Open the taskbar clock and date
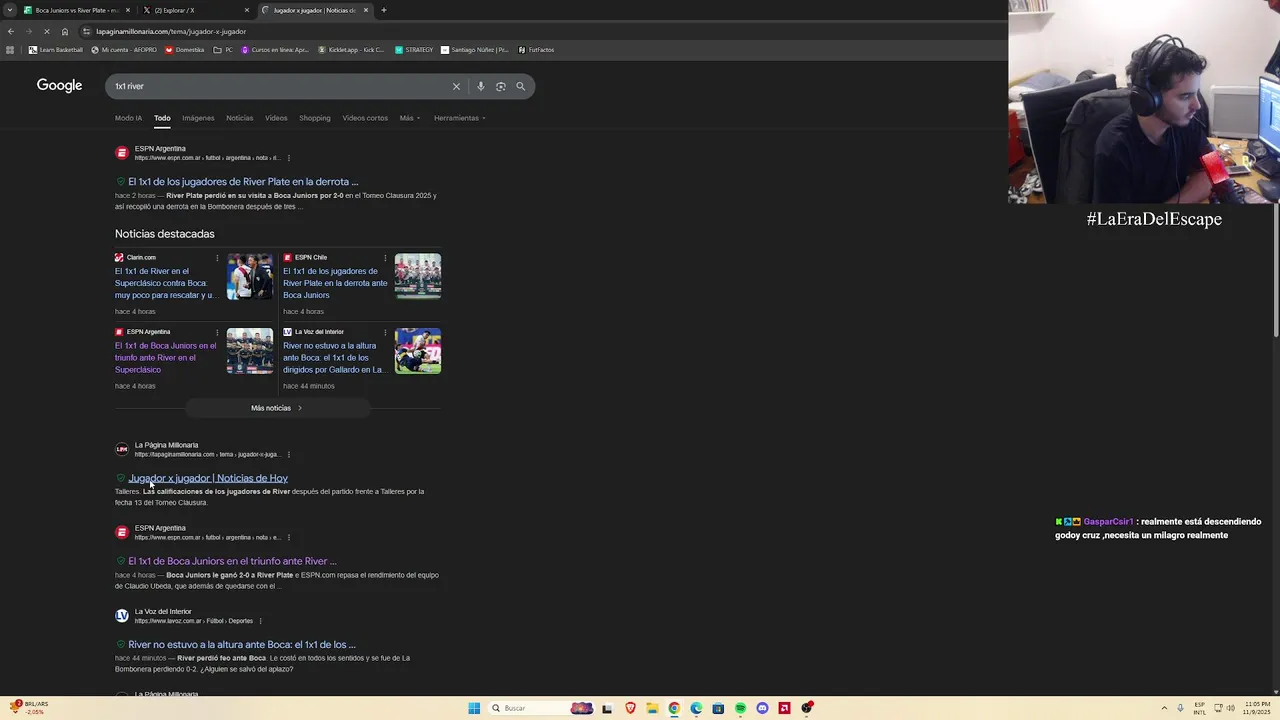The width and height of the screenshot is (1280, 720). [1257, 708]
